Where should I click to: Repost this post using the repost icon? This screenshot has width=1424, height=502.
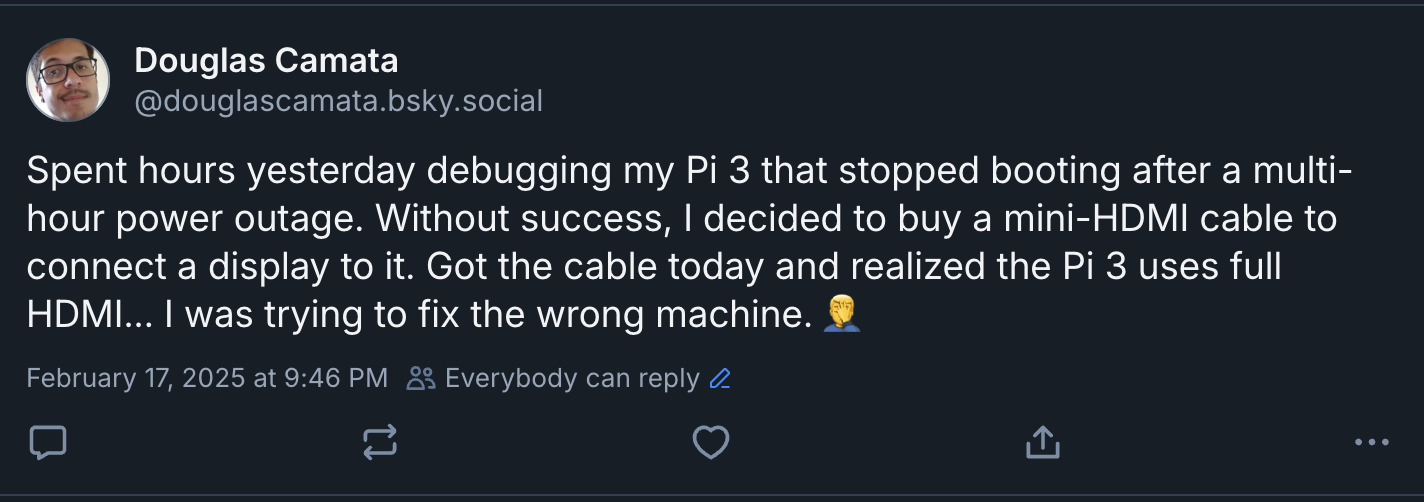coord(380,442)
